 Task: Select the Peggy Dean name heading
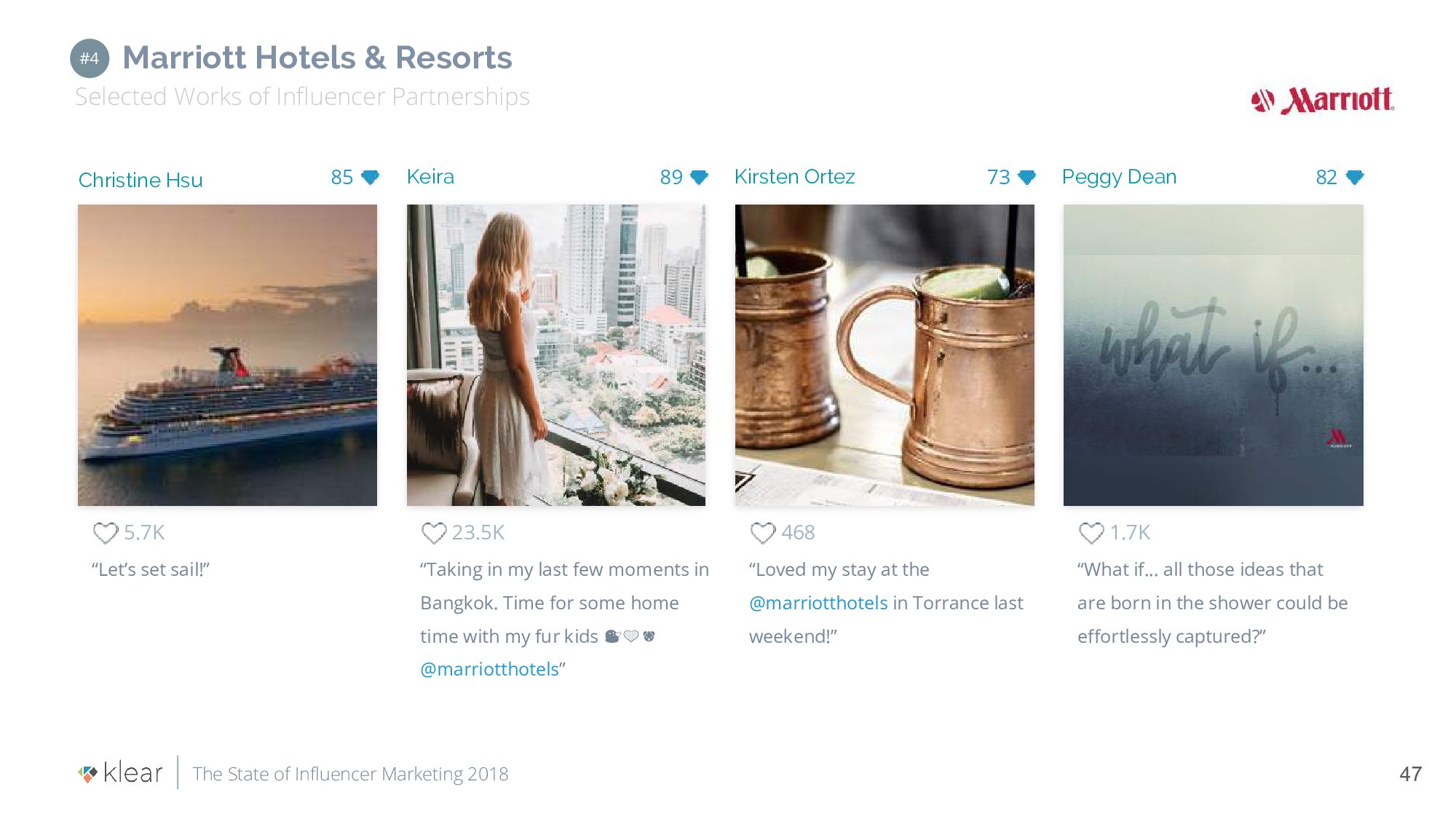[1119, 177]
